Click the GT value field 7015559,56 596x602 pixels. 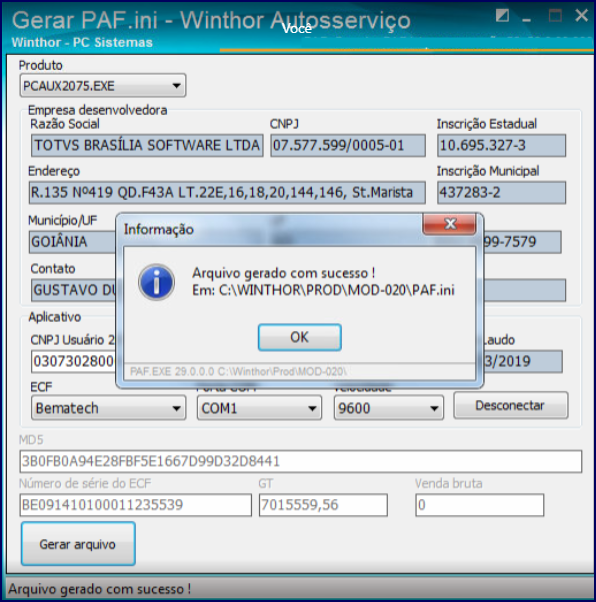tap(323, 505)
